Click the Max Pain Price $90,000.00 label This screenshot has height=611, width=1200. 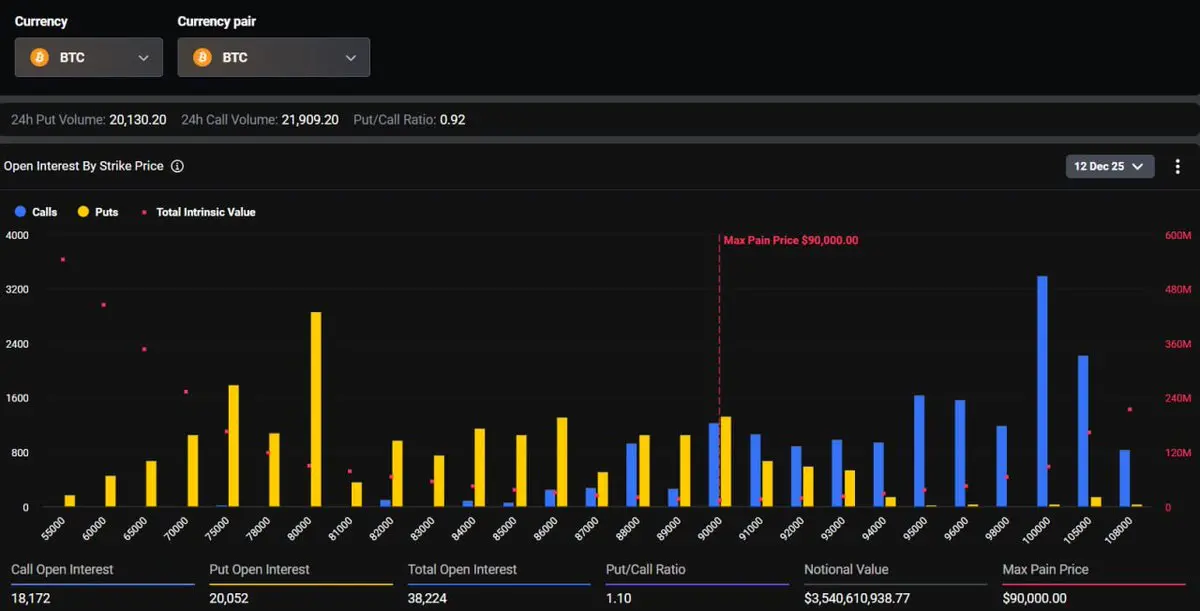(790, 241)
